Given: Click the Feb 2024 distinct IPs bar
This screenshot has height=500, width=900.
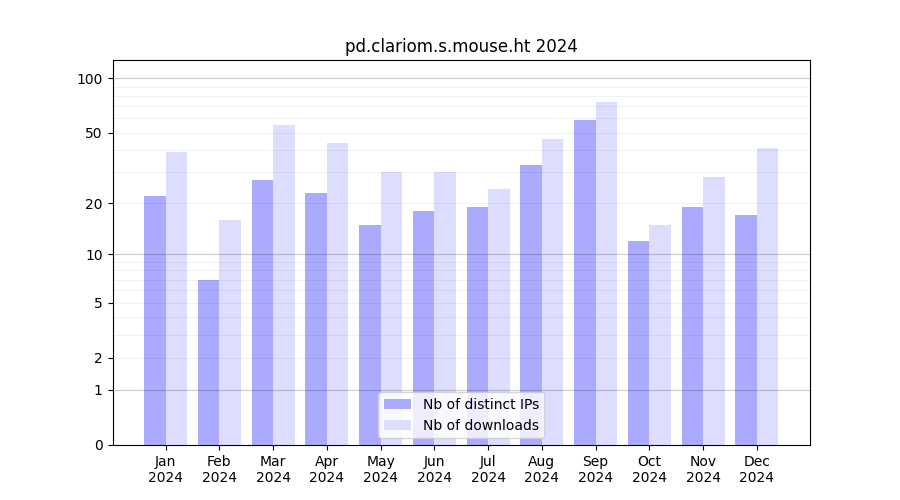Looking at the screenshot, I should tap(209, 362).
